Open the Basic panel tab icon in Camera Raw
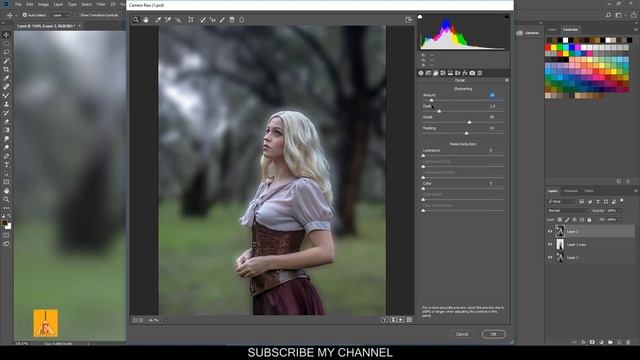The image size is (640, 360). tap(421, 73)
